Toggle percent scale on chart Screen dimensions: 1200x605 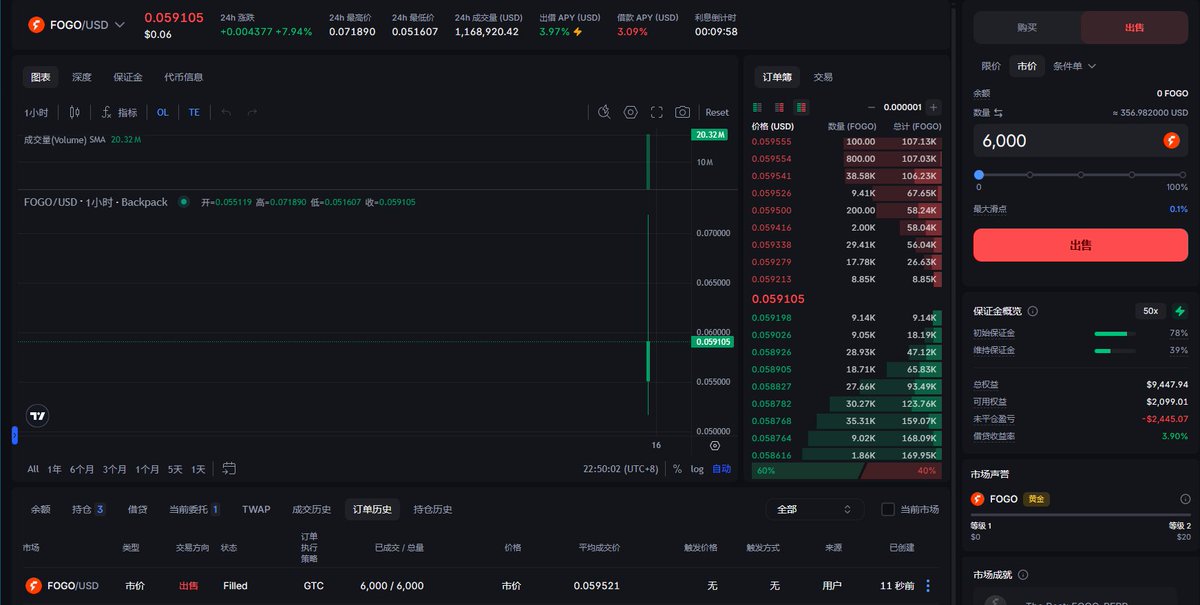tap(677, 469)
